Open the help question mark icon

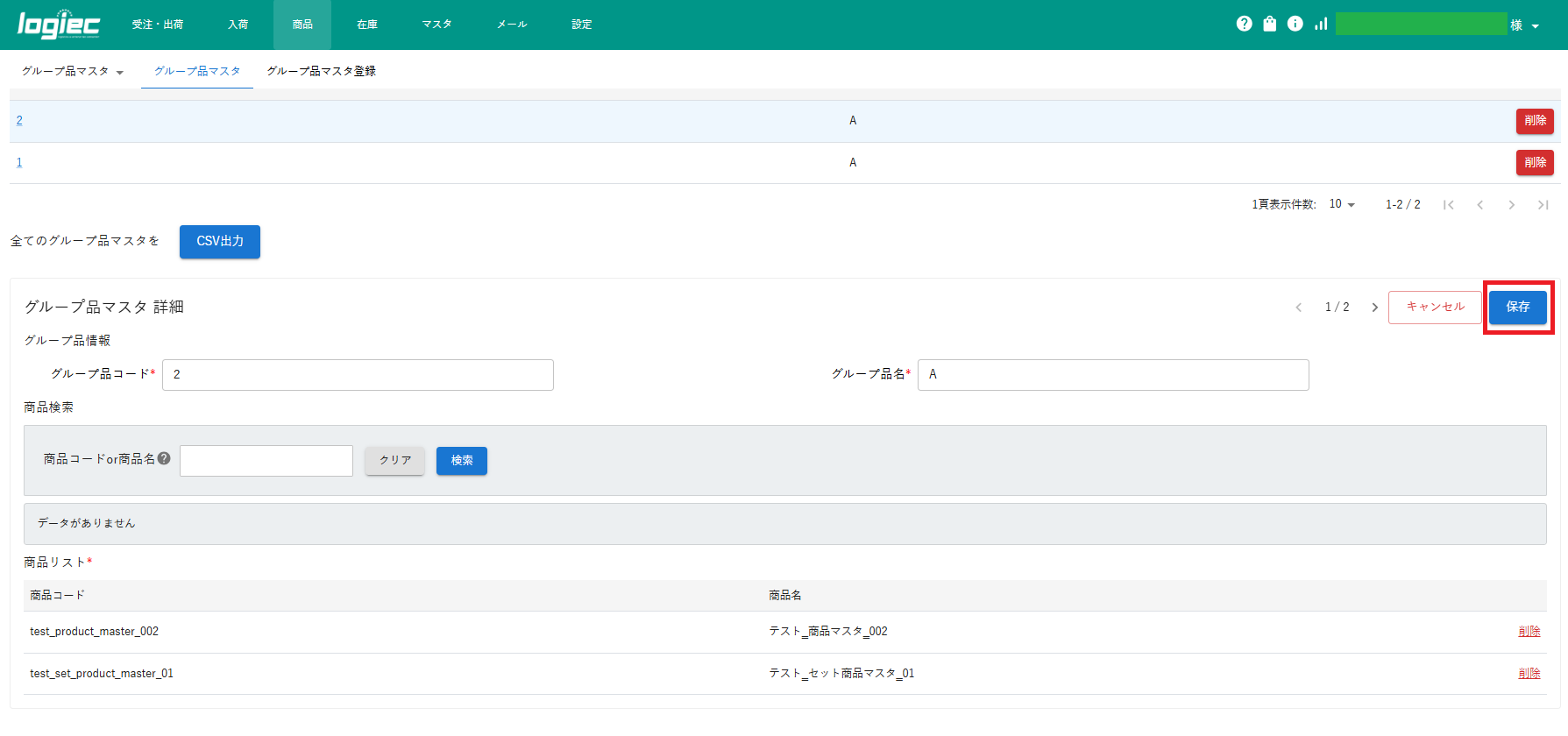[x=1244, y=24]
